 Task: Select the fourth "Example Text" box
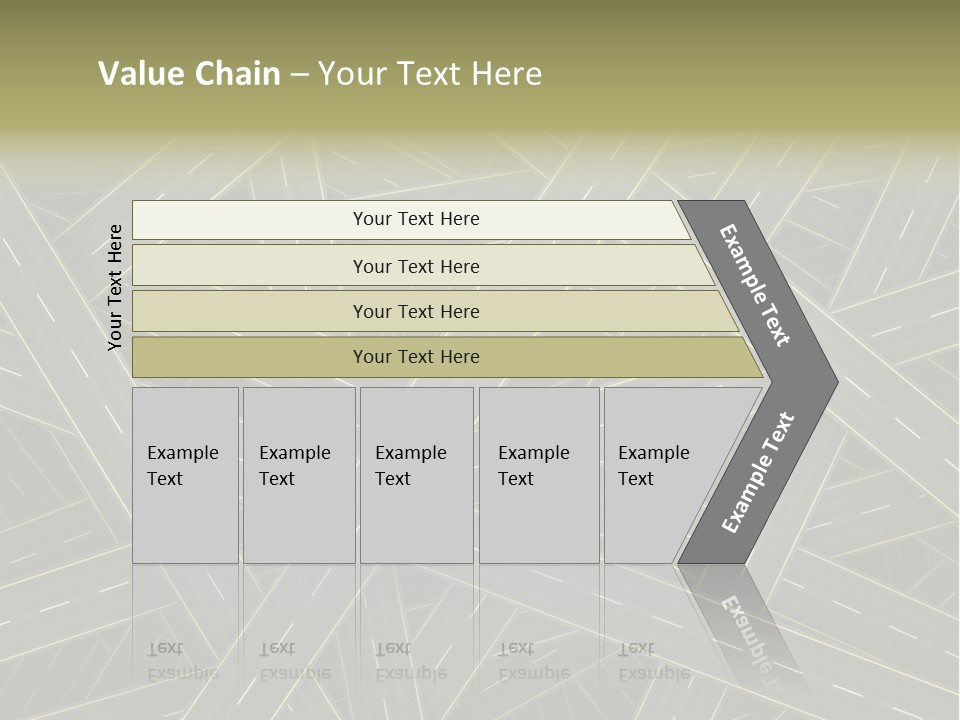coord(539,475)
